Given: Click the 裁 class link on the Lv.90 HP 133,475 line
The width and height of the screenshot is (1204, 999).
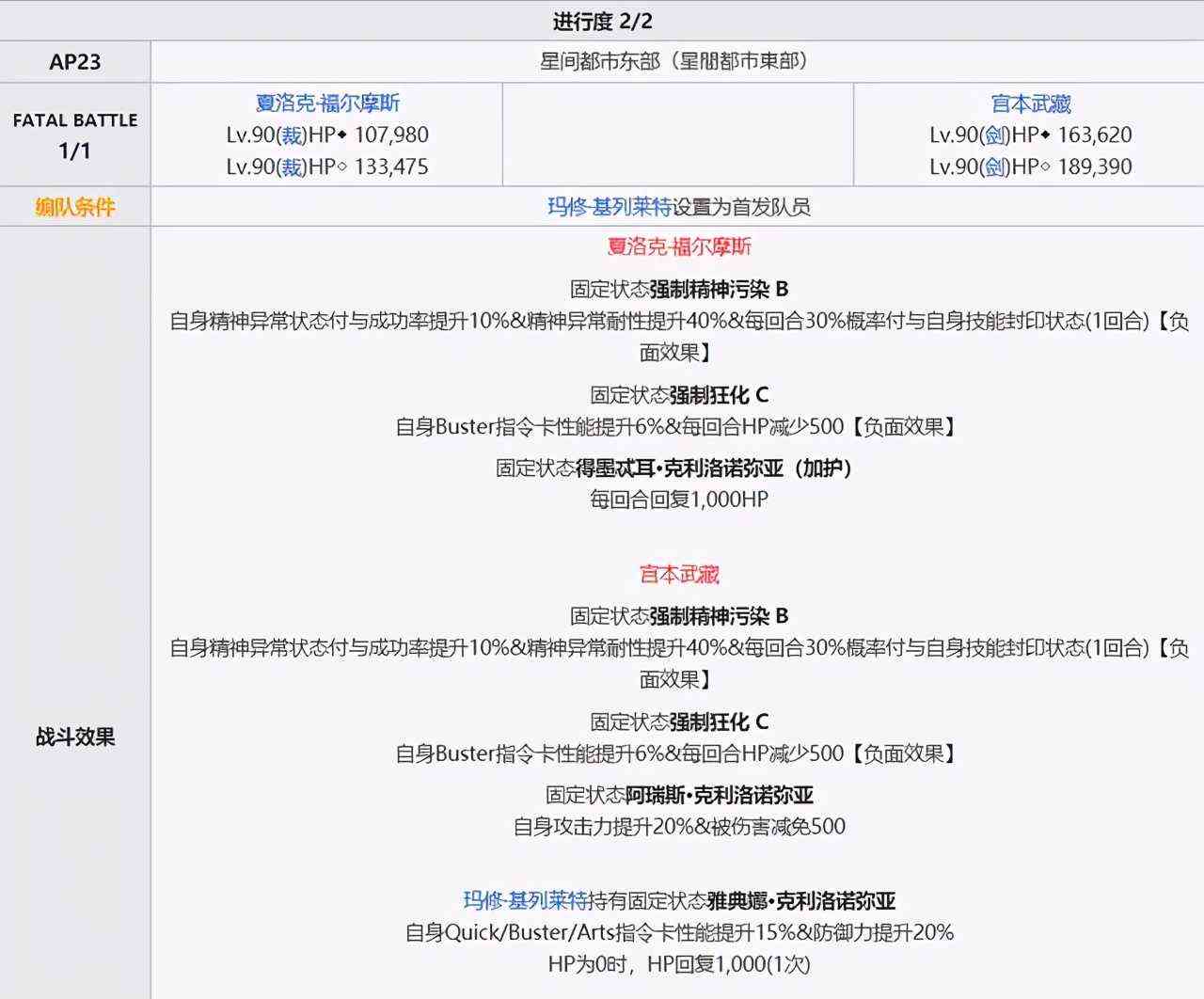Looking at the screenshot, I should 293,167.
